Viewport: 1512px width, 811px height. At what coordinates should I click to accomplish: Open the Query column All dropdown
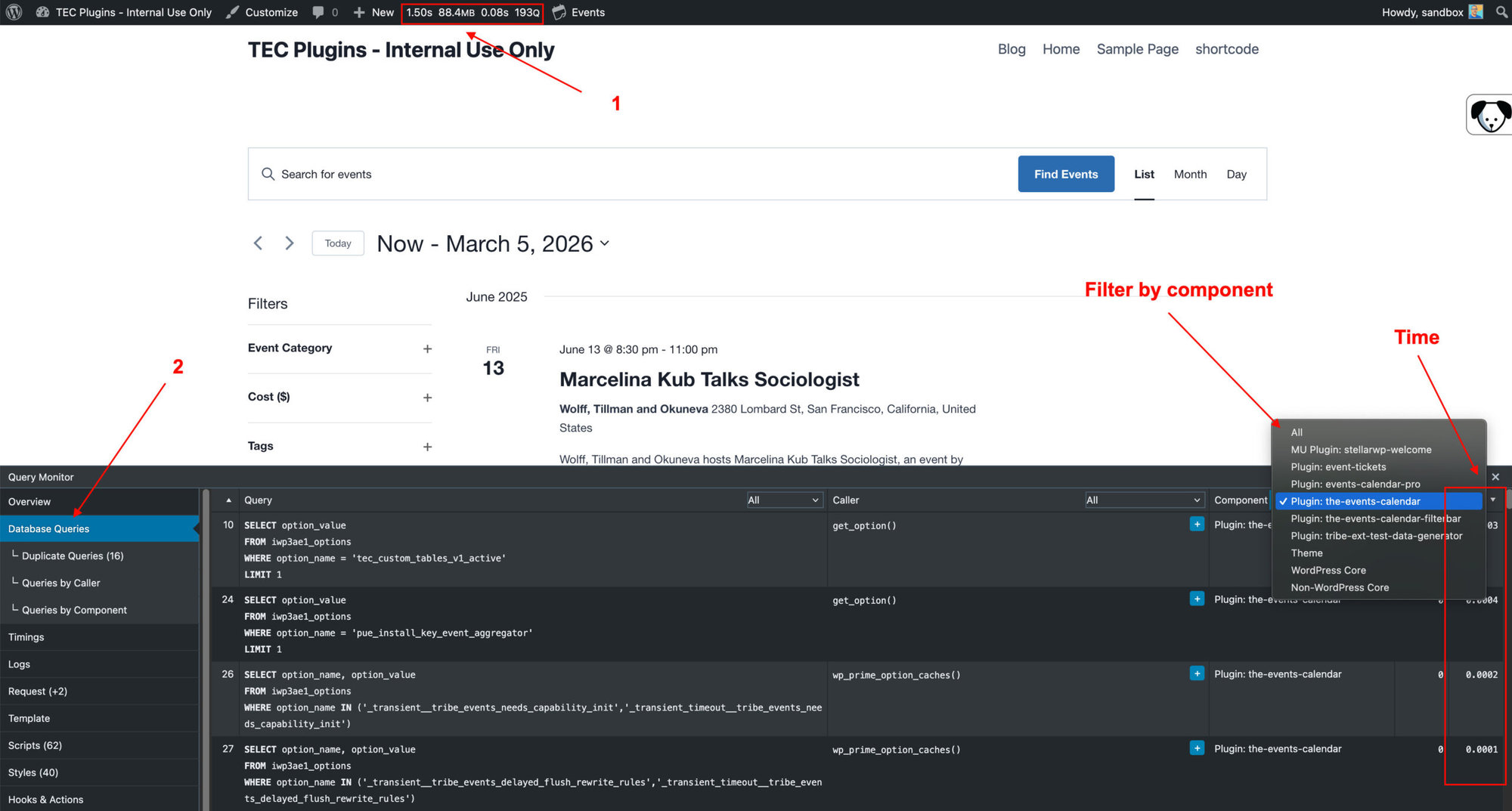(784, 500)
